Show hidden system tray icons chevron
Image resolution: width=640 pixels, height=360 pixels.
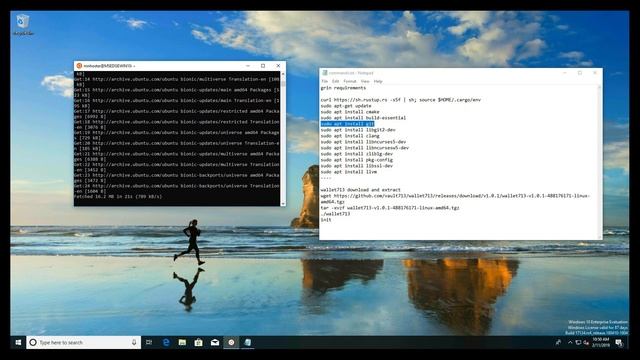tap(570, 342)
